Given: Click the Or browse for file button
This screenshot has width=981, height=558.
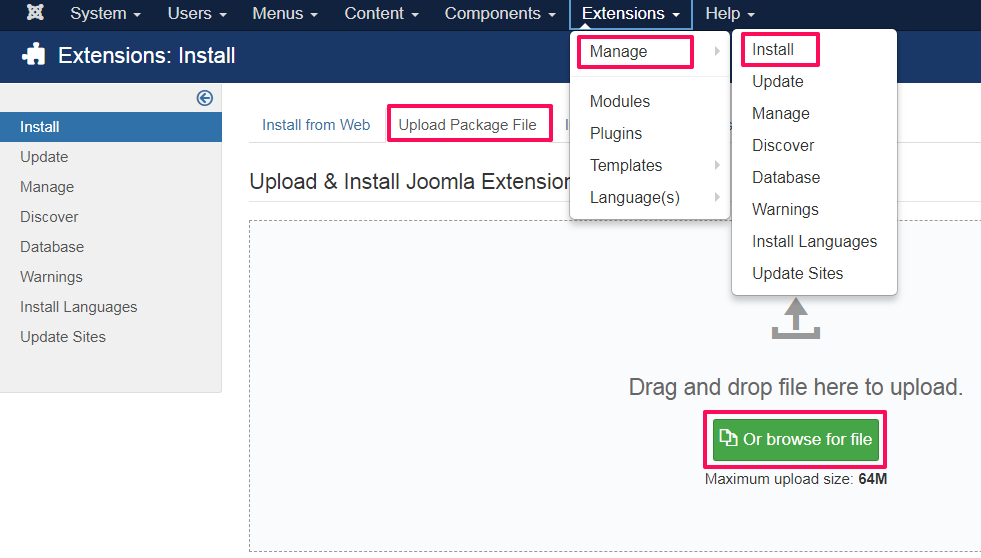Looking at the screenshot, I should coord(795,440).
